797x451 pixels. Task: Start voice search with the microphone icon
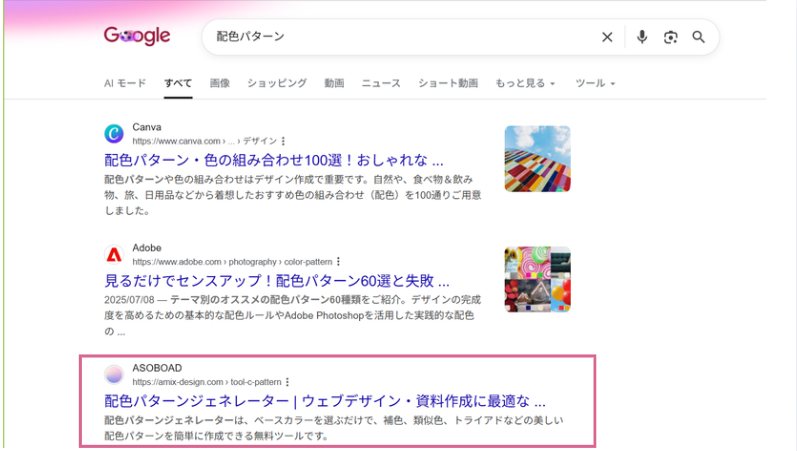click(x=642, y=37)
